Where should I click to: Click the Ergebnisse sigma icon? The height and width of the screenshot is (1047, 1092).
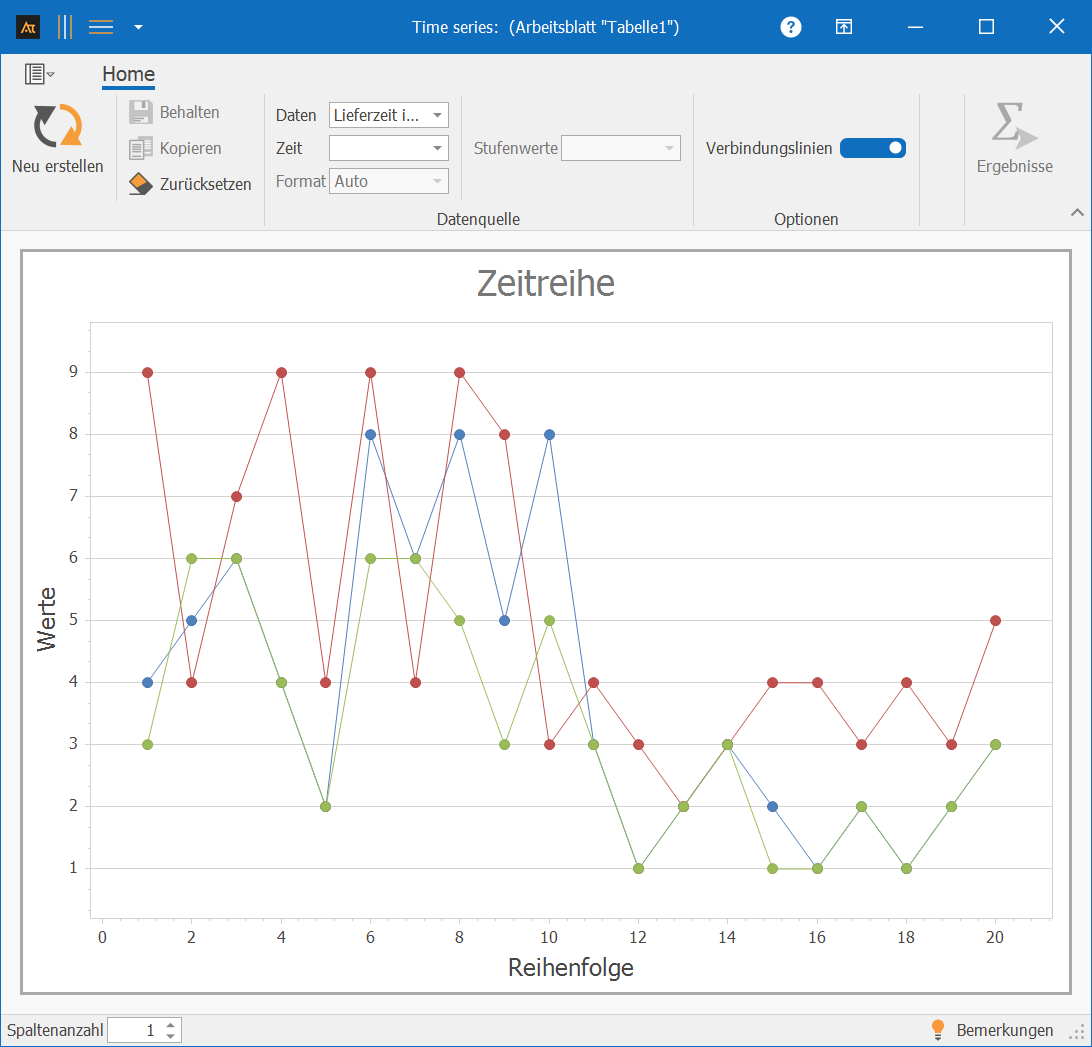click(x=1013, y=126)
